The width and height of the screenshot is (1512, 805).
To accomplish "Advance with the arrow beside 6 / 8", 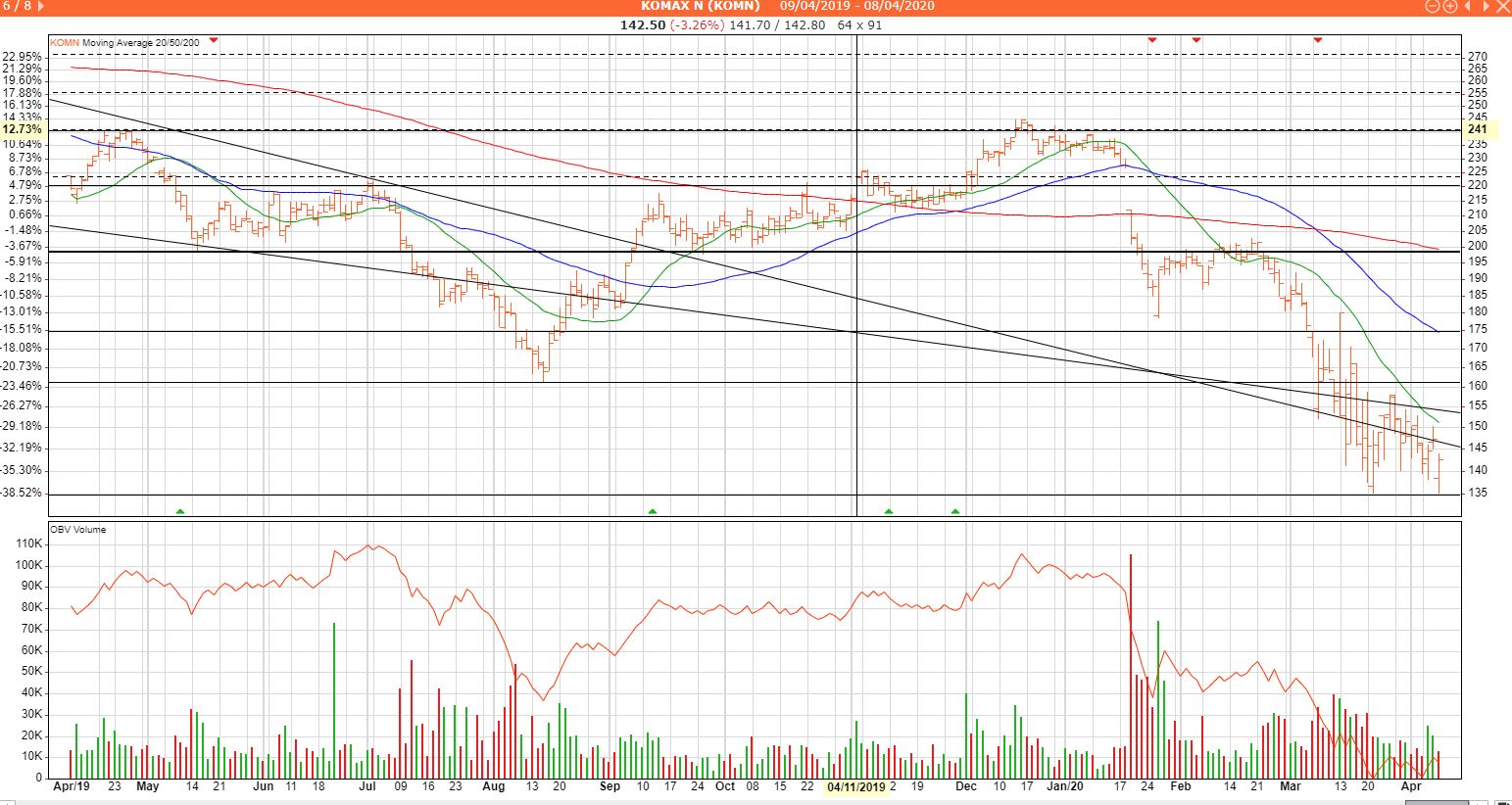I will tap(40, 6).
